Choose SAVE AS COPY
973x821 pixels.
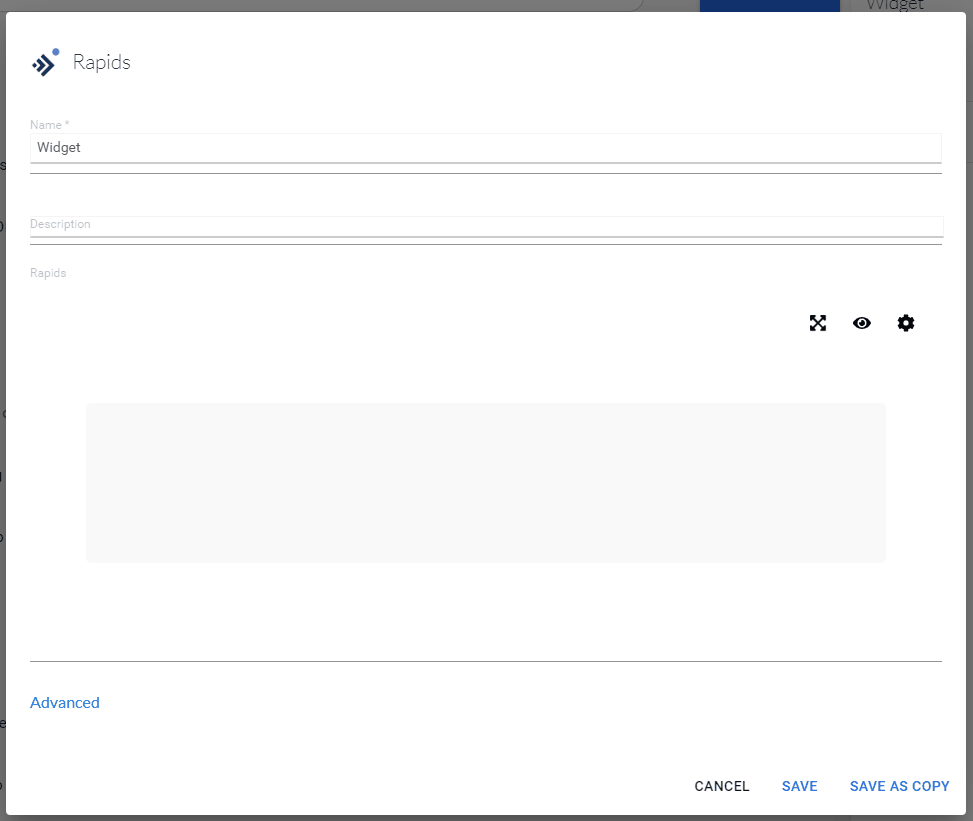[899, 786]
